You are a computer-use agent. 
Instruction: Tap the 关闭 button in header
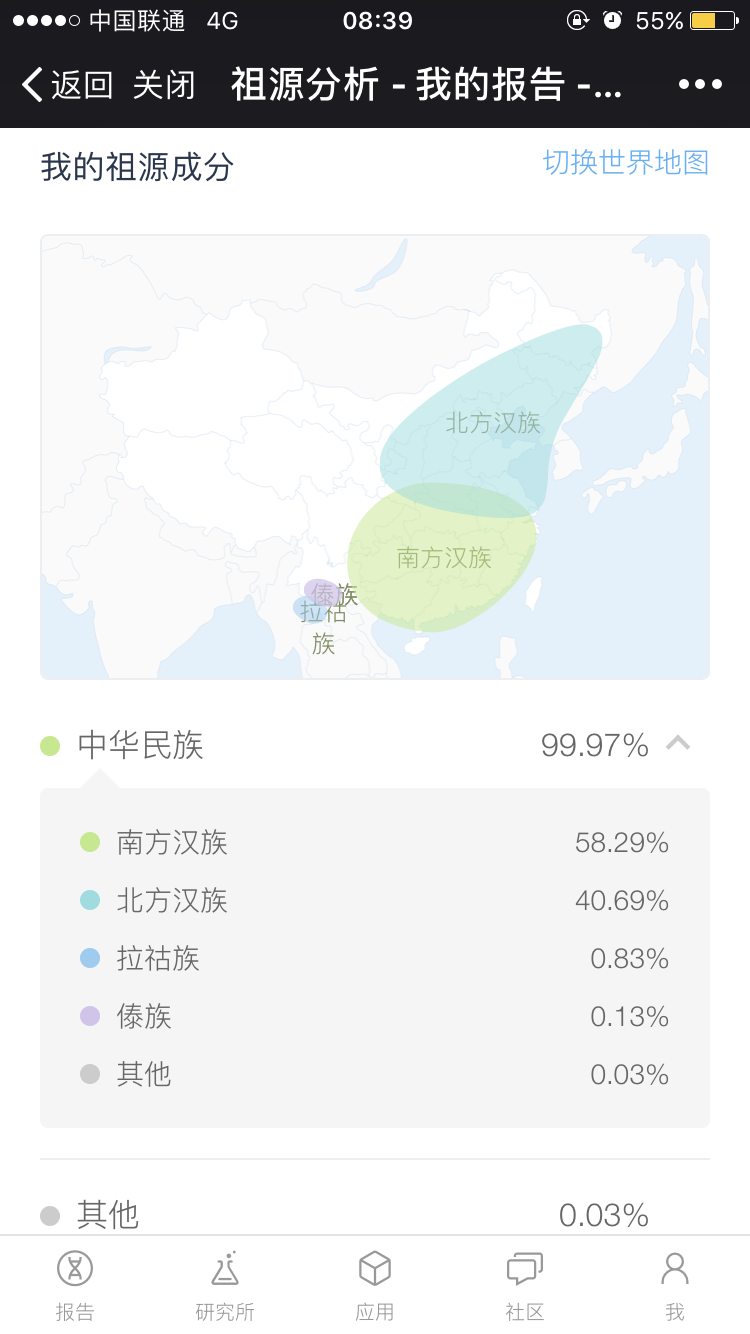[164, 85]
